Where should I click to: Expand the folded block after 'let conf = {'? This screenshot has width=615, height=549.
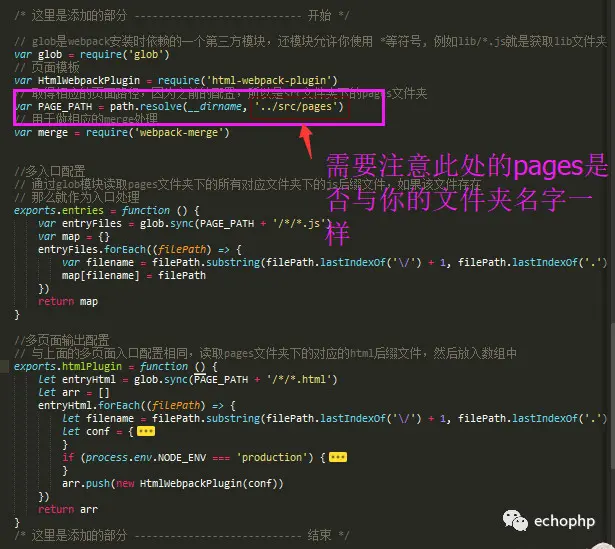(146, 432)
